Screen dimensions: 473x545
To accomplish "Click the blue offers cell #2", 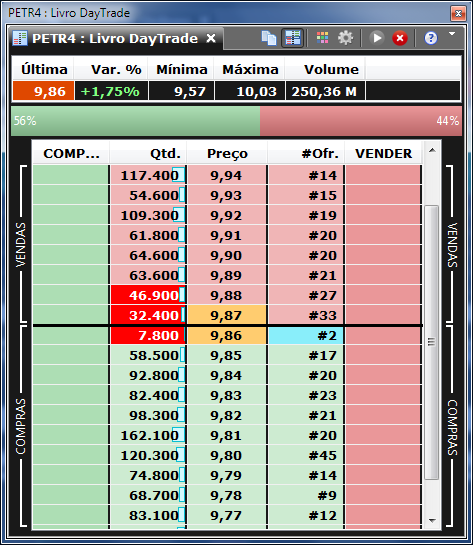I will pos(306,335).
